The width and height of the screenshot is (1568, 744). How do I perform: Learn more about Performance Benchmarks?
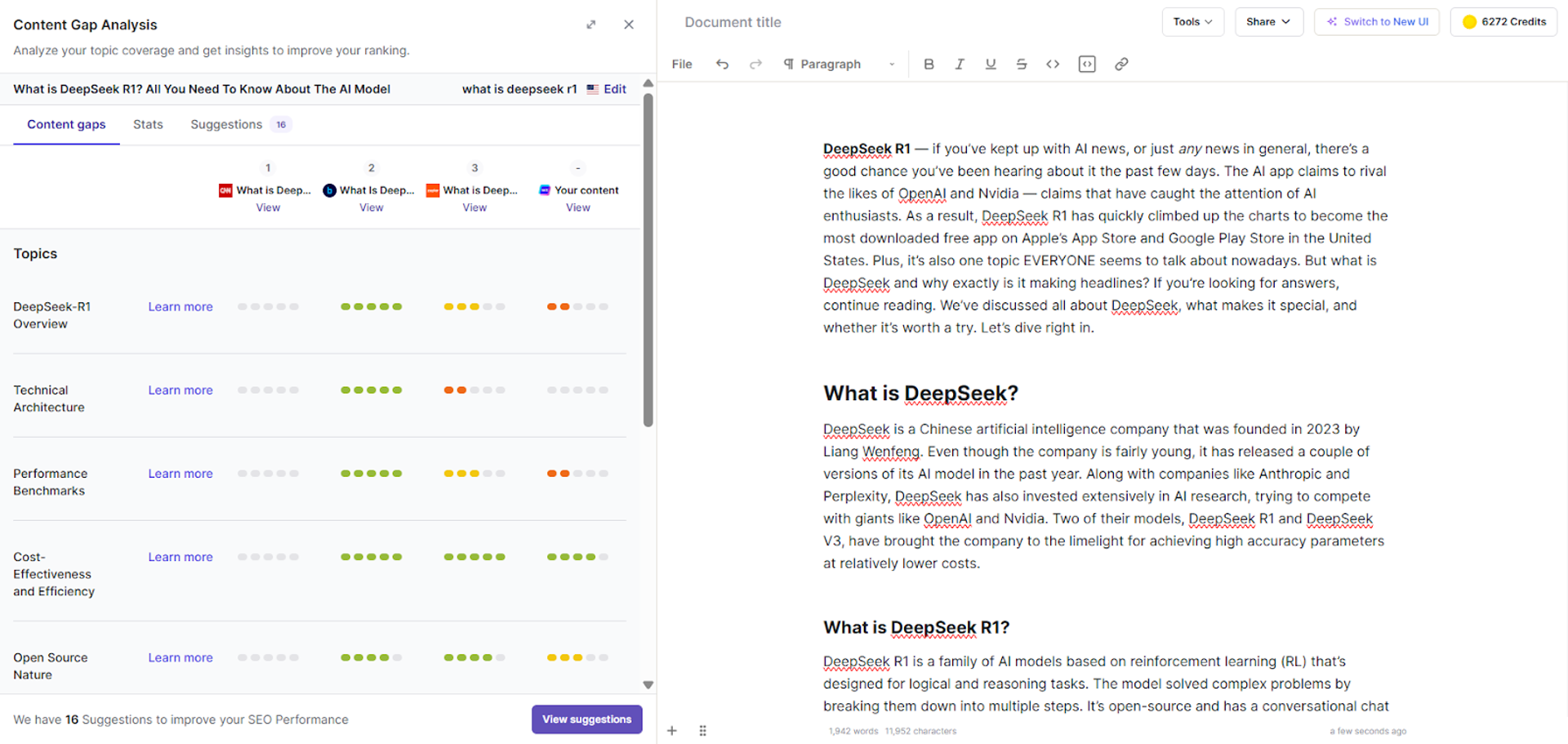point(180,474)
